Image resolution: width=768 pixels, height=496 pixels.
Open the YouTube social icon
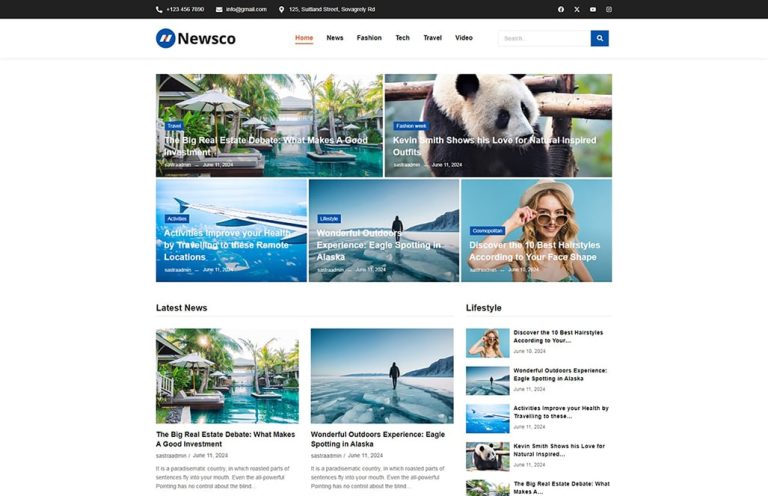[593, 9]
